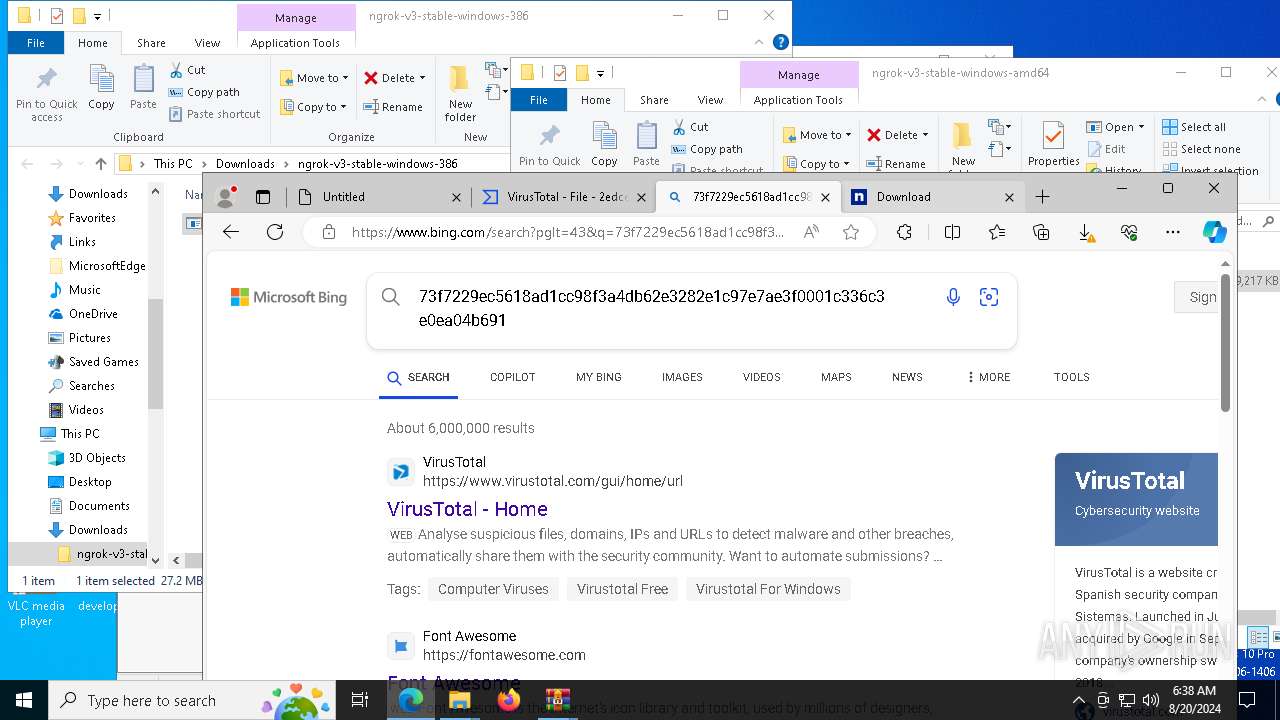1280x720 pixels.
Task: Open View tab in 386 window
Action: pyautogui.click(x=207, y=43)
